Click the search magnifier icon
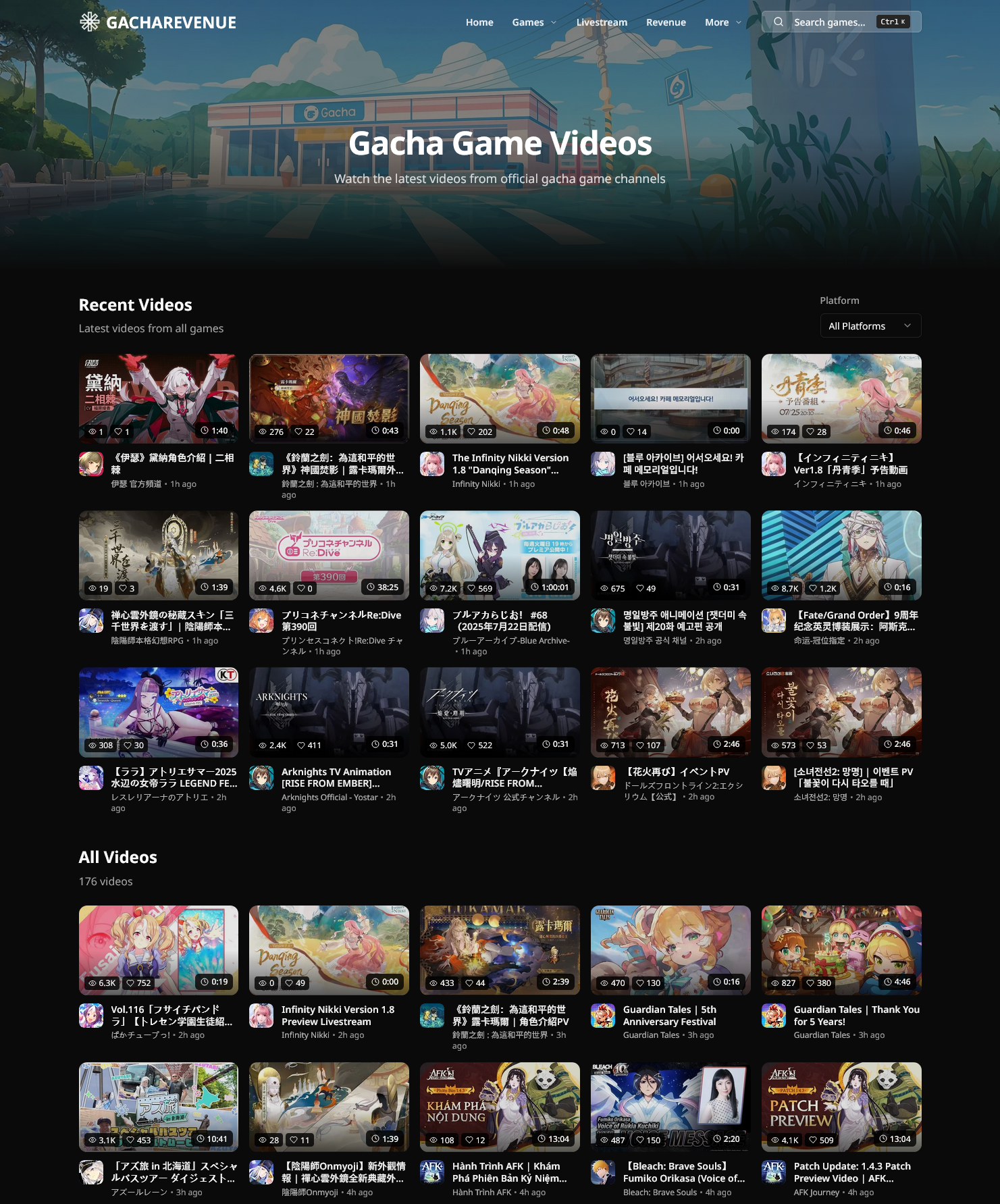Image resolution: width=1000 pixels, height=1204 pixels. (x=779, y=22)
